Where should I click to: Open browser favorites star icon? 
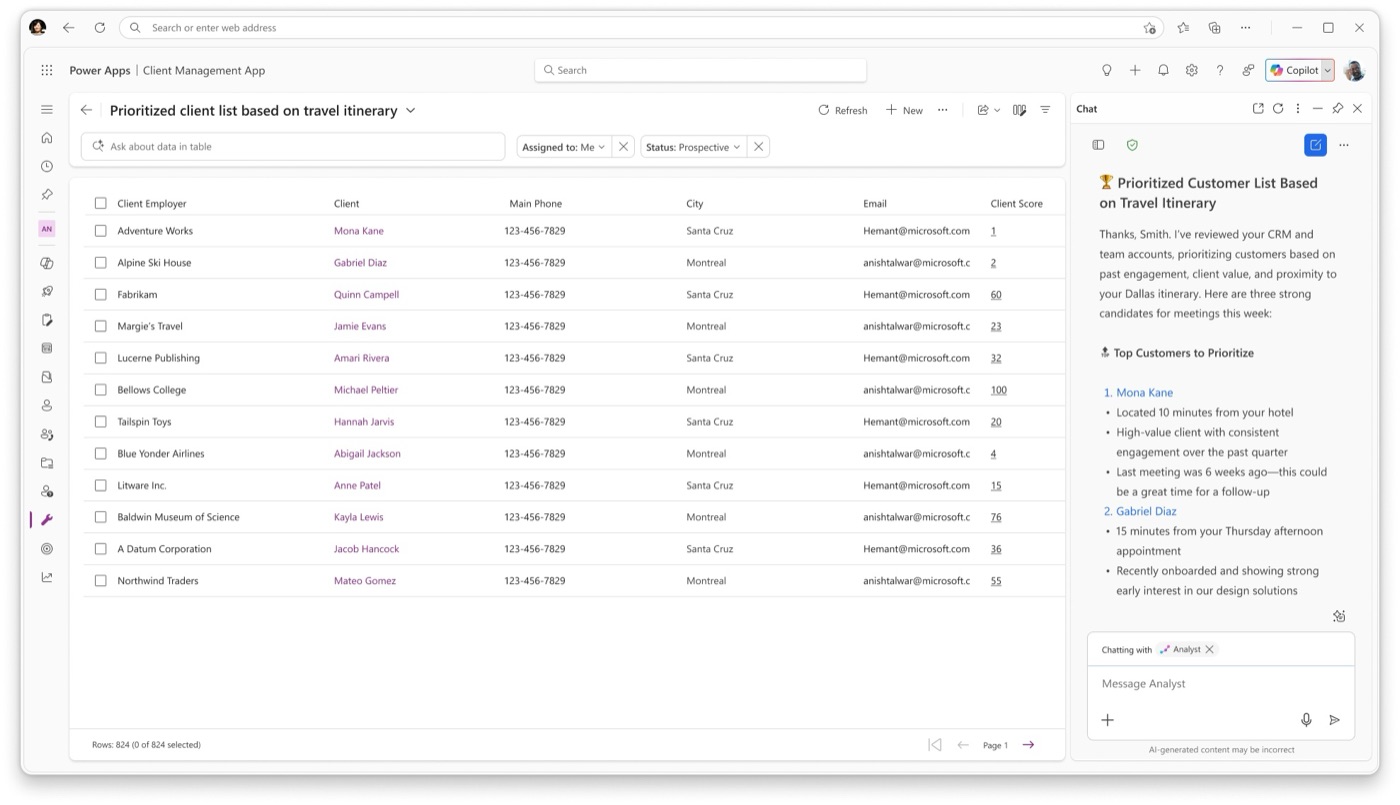point(1183,28)
